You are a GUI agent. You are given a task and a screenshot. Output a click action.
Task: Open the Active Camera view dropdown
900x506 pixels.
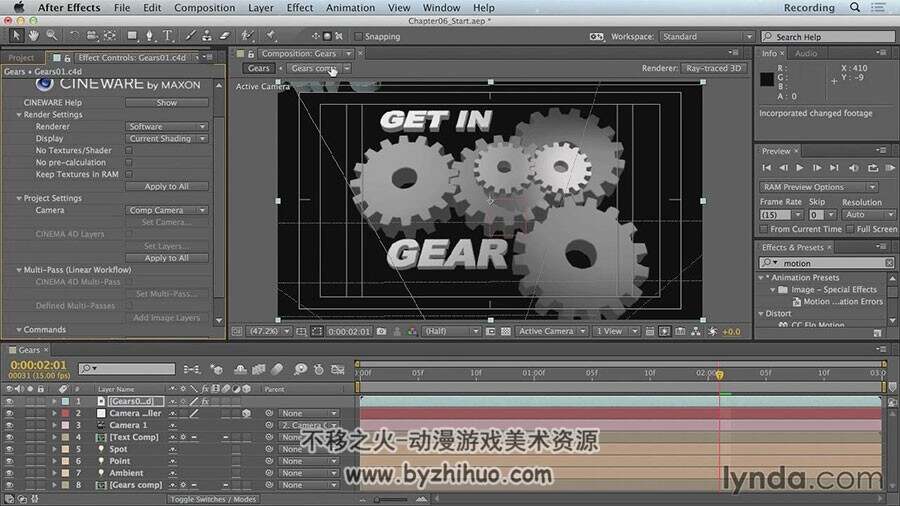(552, 332)
